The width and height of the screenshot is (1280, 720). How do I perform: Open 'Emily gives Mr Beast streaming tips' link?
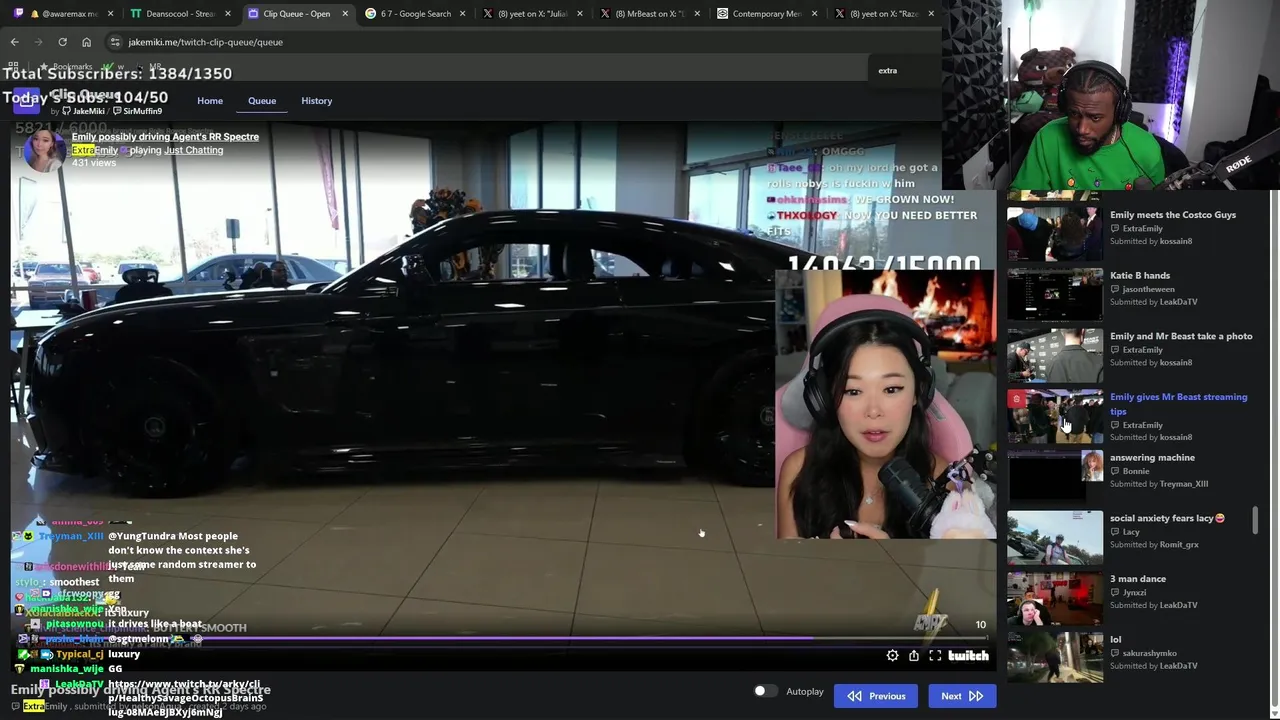click(x=1178, y=404)
